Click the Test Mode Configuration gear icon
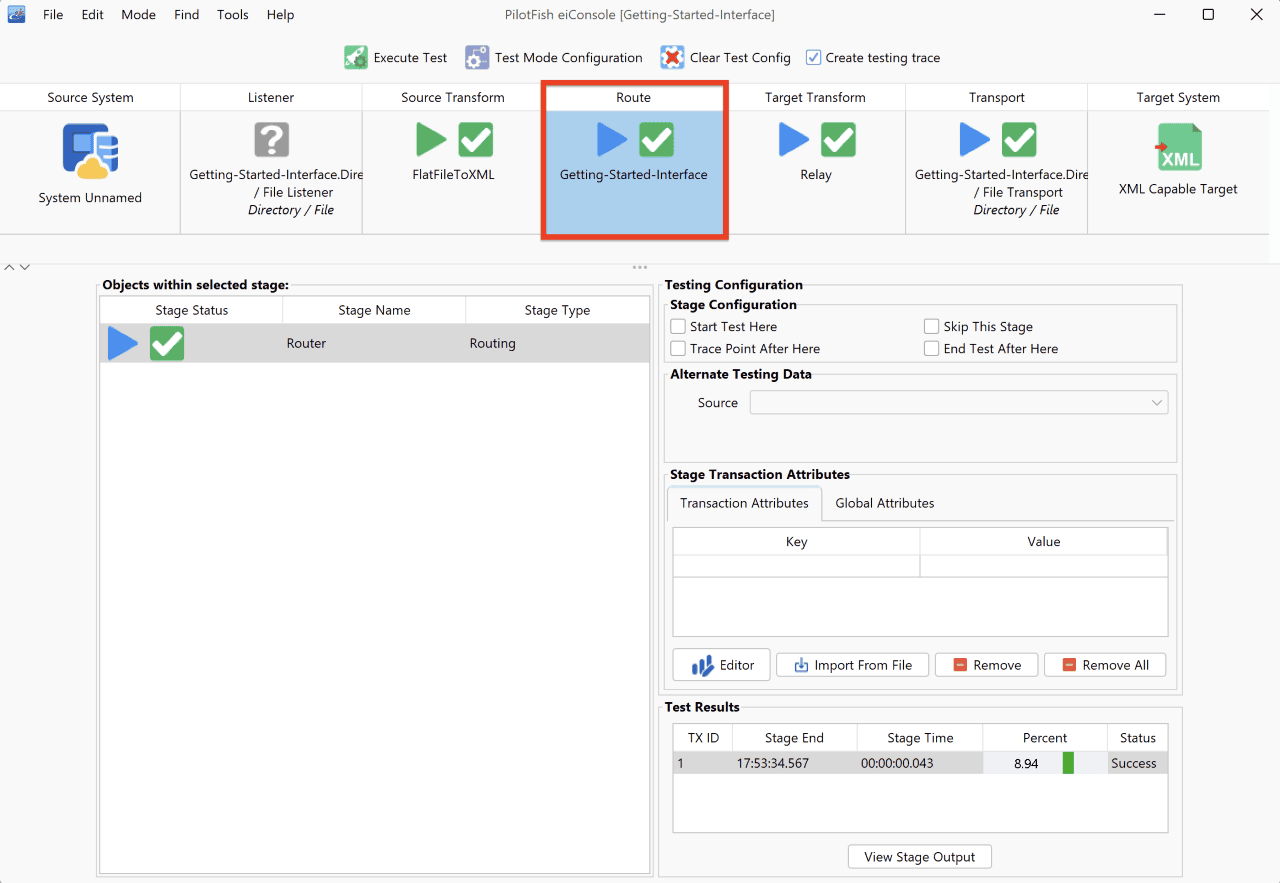 [x=477, y=57]
